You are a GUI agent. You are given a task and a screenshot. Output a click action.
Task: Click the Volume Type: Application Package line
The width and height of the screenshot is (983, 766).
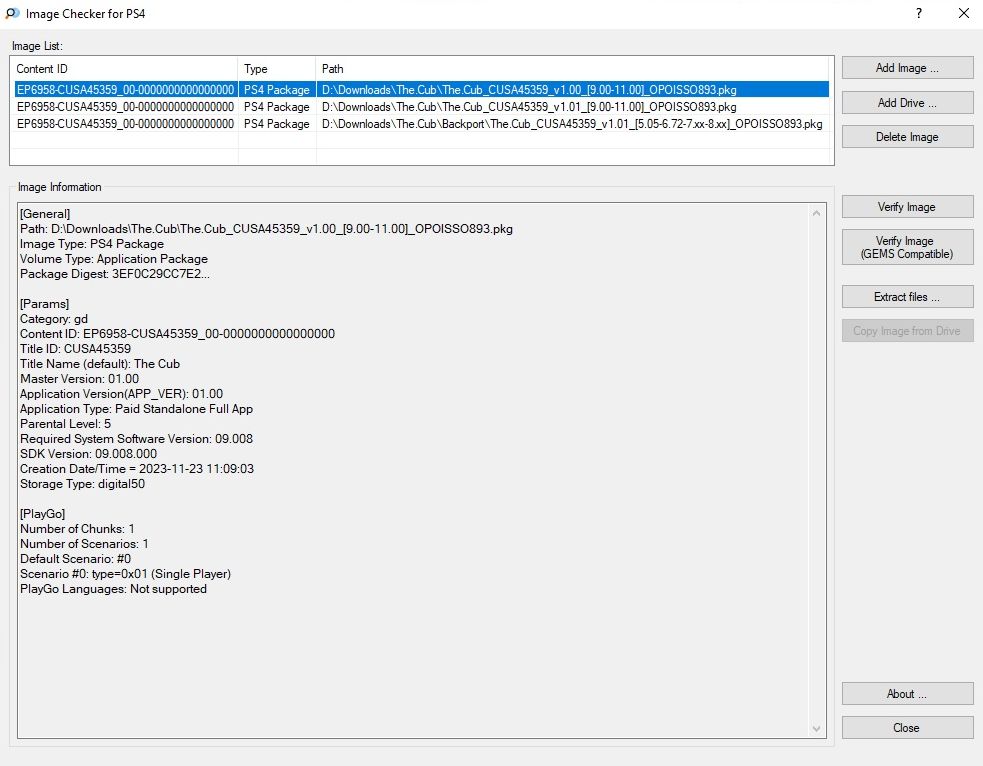[x=113, y=259]
